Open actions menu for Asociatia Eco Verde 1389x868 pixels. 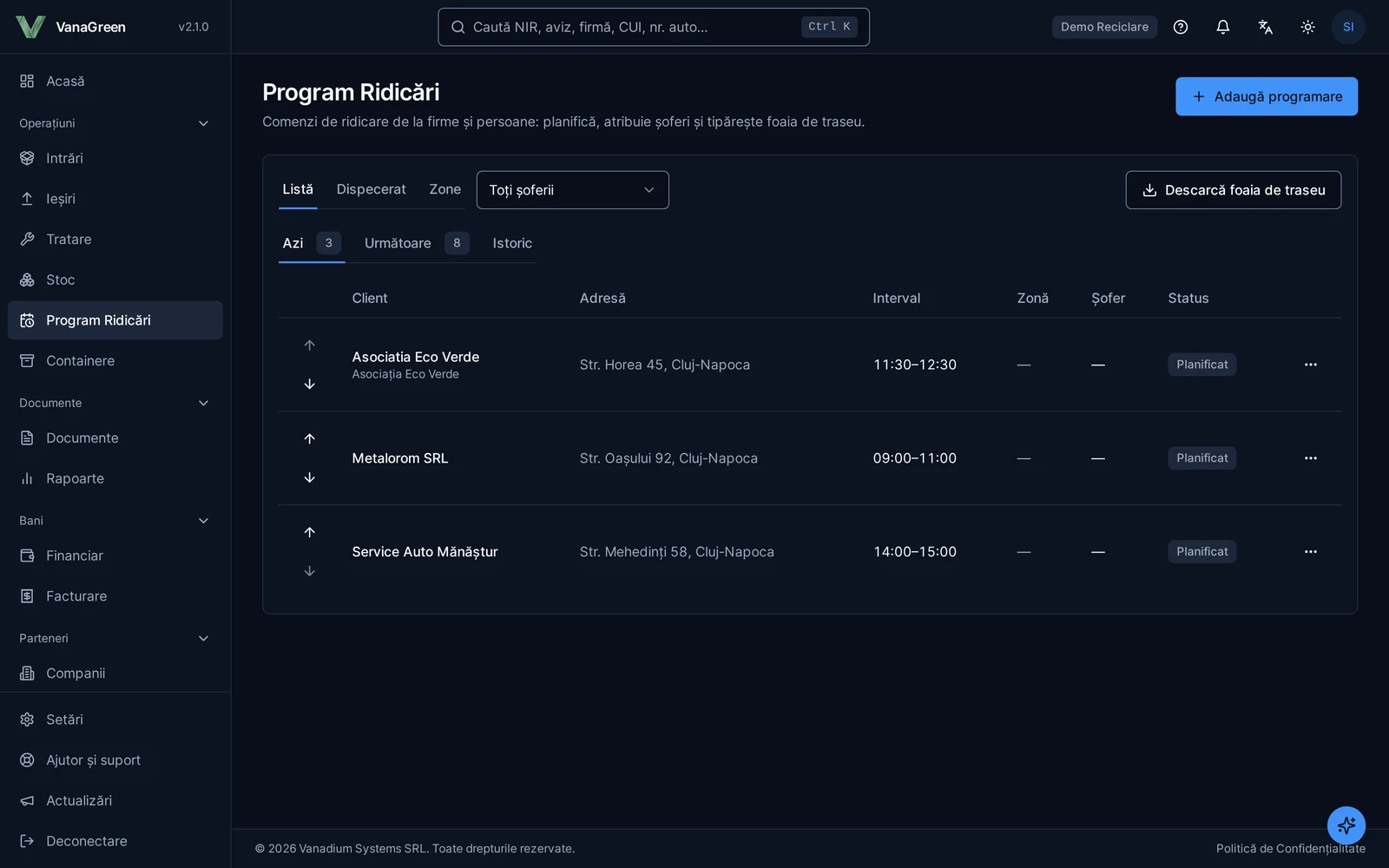point(1311,365)
